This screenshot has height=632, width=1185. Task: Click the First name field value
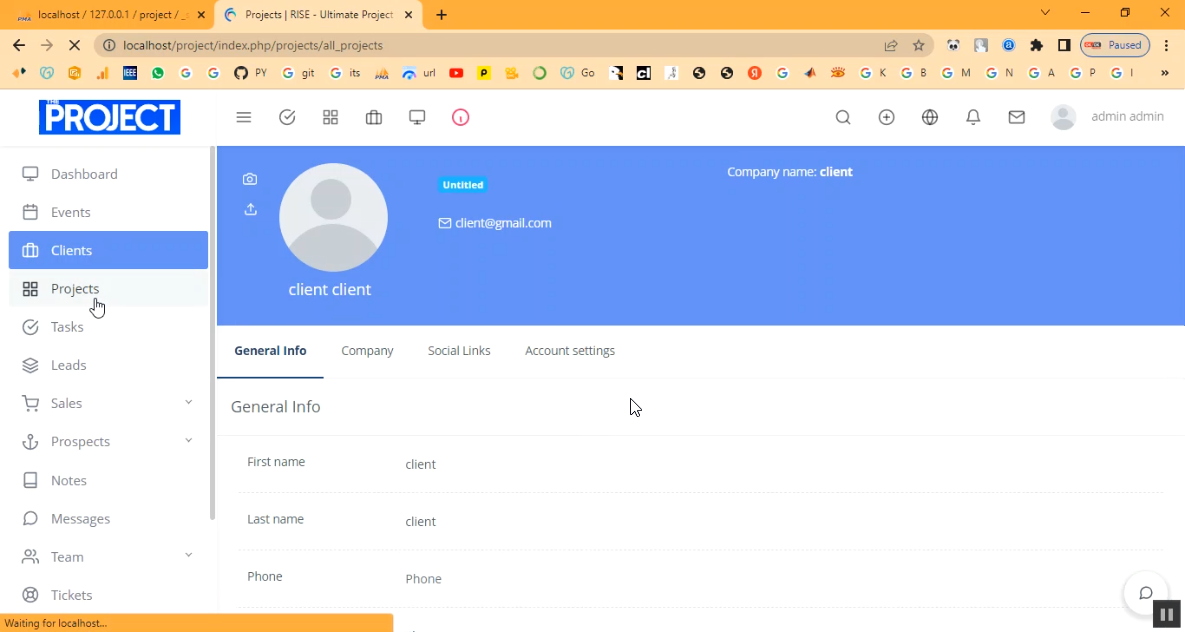[x=420, y=464]
